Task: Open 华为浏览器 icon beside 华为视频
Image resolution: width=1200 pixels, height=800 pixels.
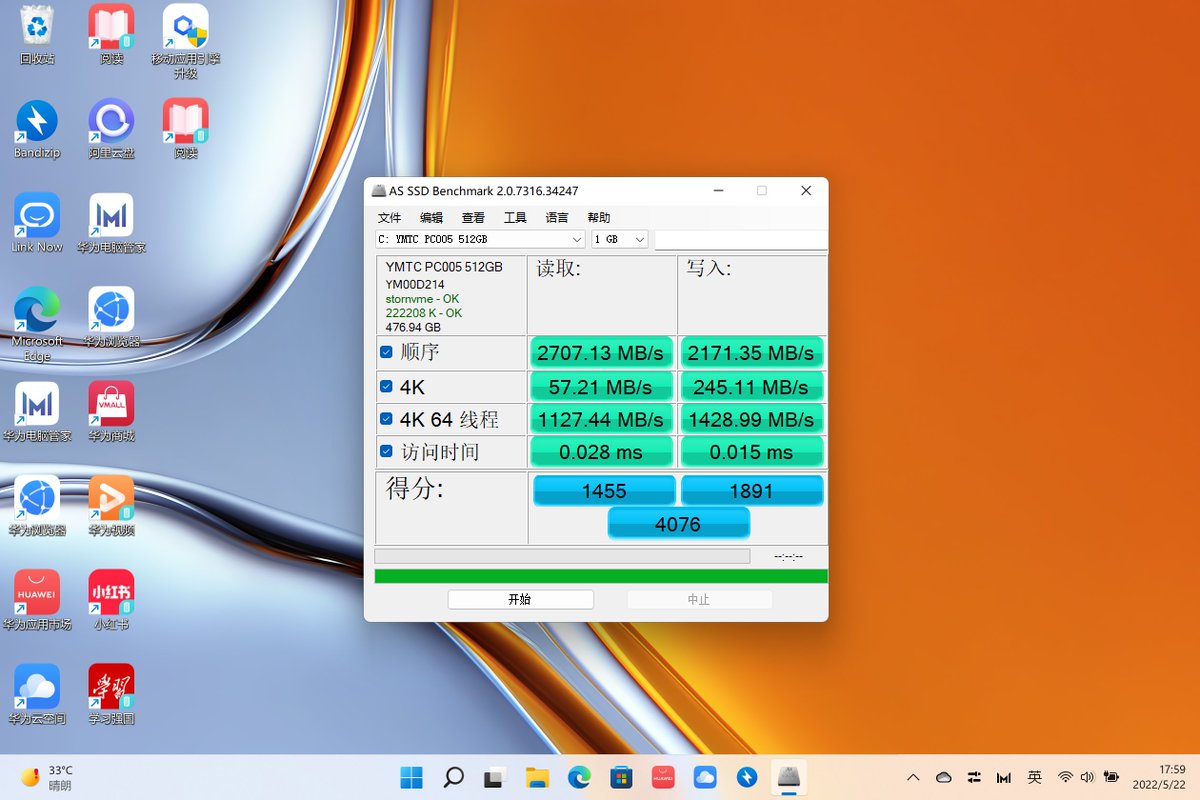Action: (x=37, y=506)
